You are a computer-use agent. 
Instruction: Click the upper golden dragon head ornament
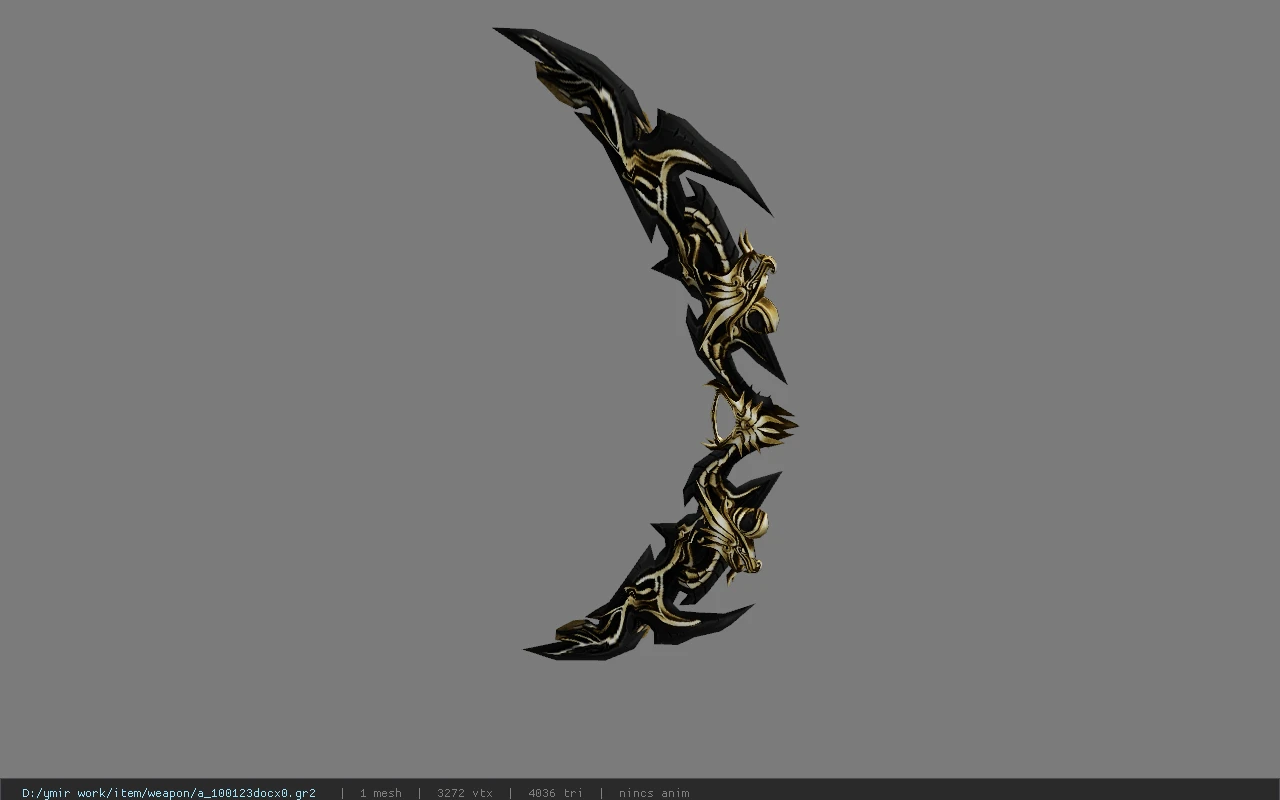(748, 295)
